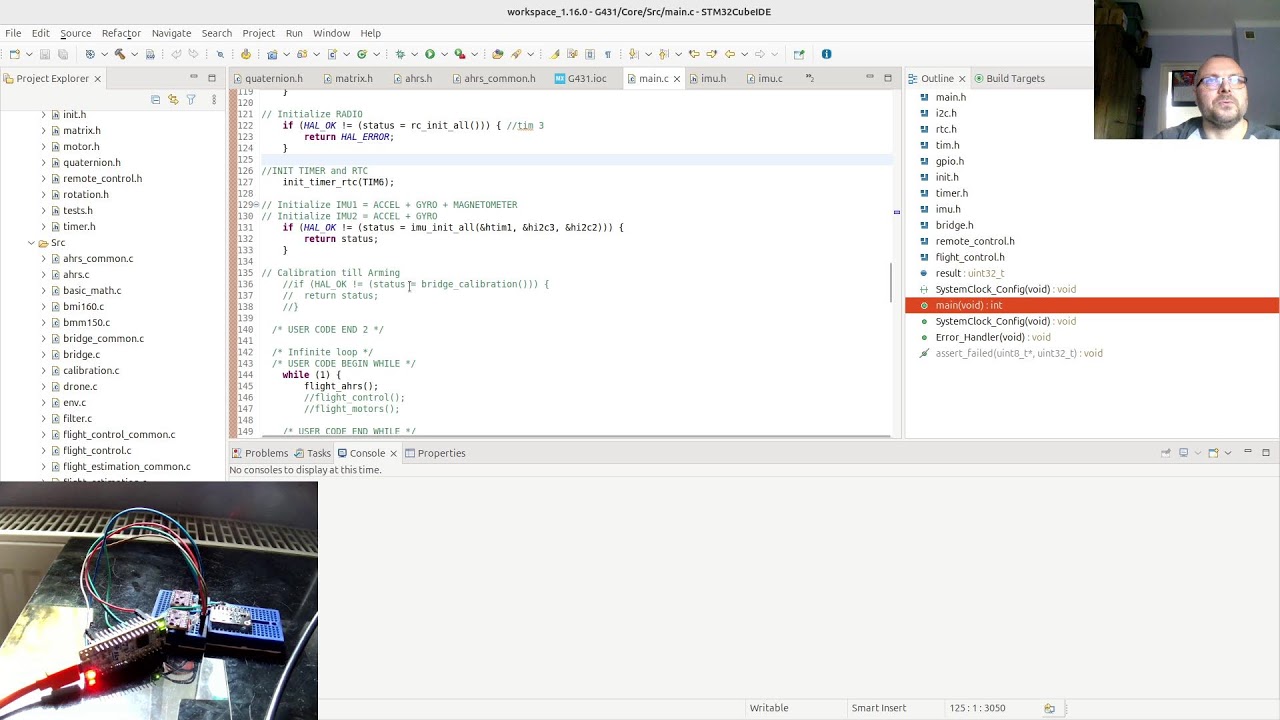Viewport: 1280px width, 720px height.
Task: Maximize the Console panel
Action: point(1265,453)
